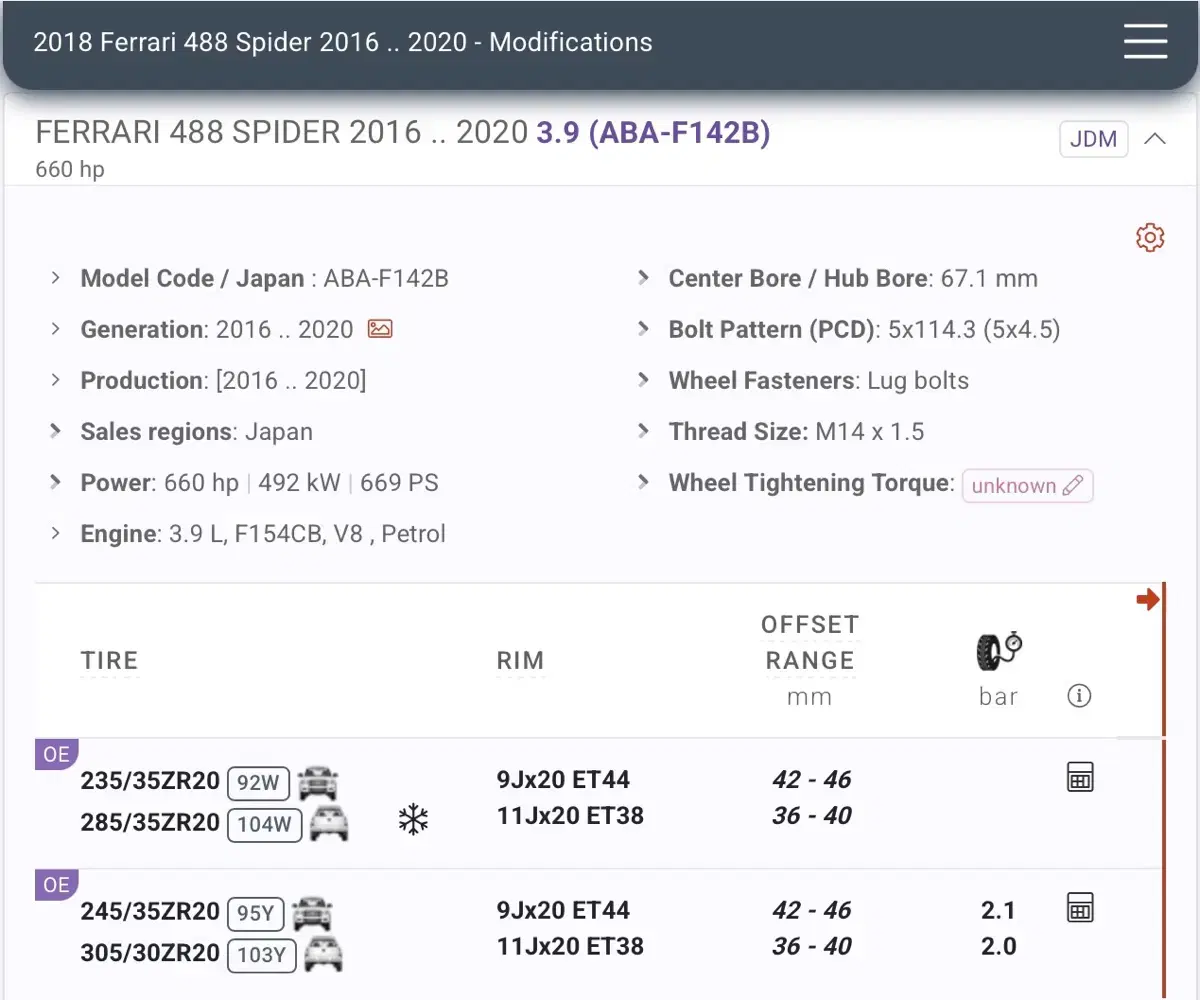This screenshot has height=1000, width=1200.
Task: Expand the Model Code / Japan row
Action: (x=56, y=278)
